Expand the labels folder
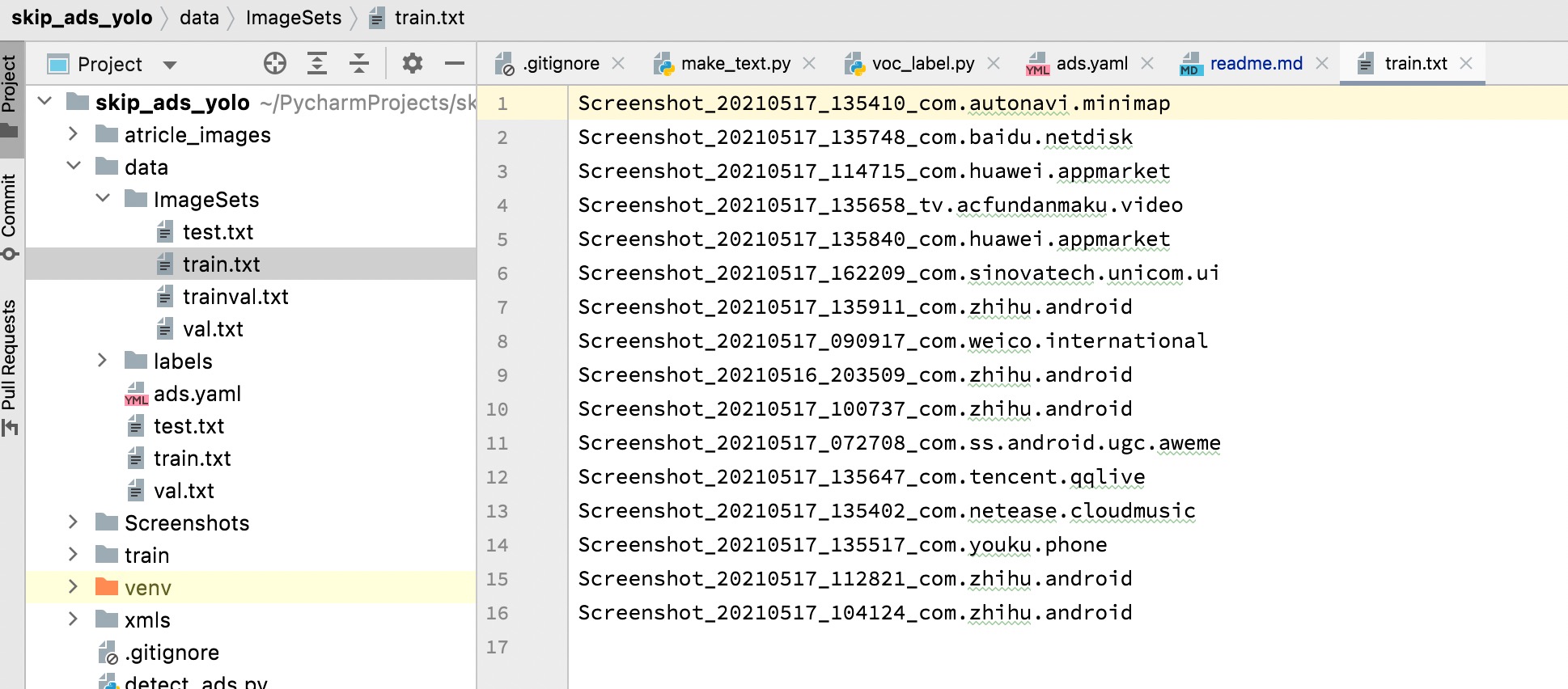Screen dimensions: 1568x689 [x=102, y=360]
